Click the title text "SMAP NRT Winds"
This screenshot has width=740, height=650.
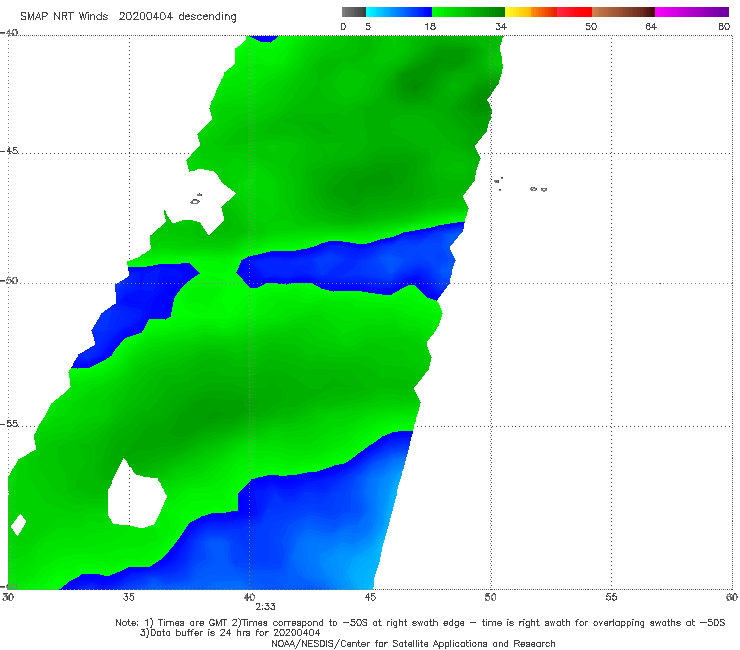point(64,16)
